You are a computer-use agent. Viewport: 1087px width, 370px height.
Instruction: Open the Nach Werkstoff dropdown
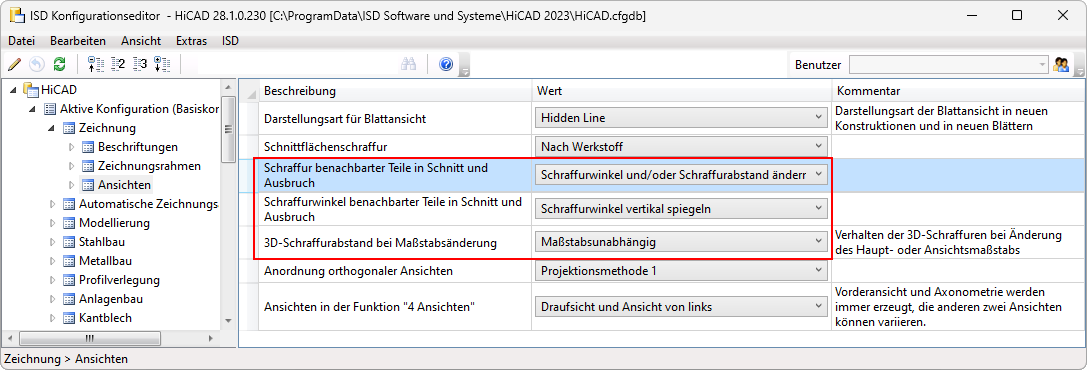681,146
